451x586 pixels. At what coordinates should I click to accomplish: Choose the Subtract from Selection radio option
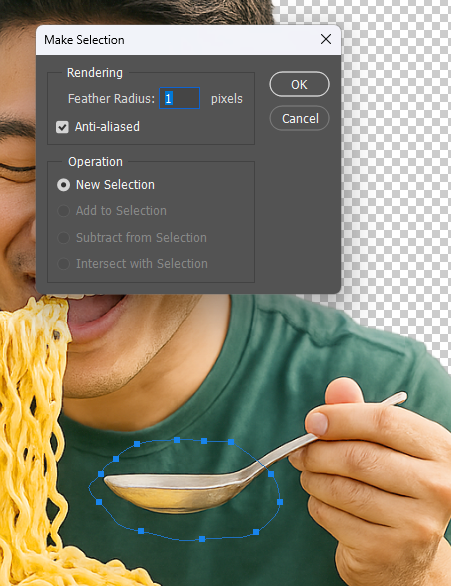click(x=64, y=238)
